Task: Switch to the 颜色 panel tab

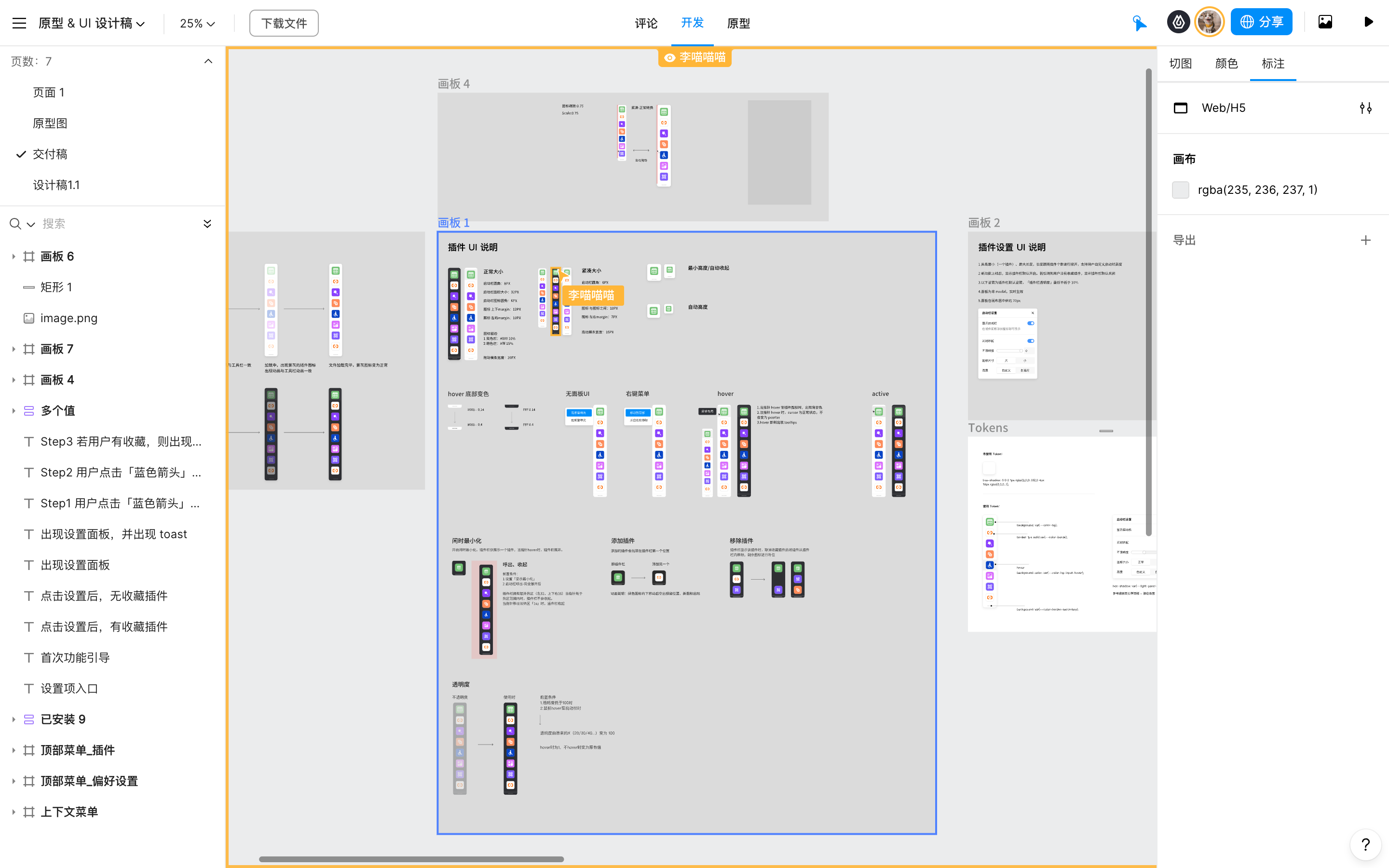Action: 1226,64
